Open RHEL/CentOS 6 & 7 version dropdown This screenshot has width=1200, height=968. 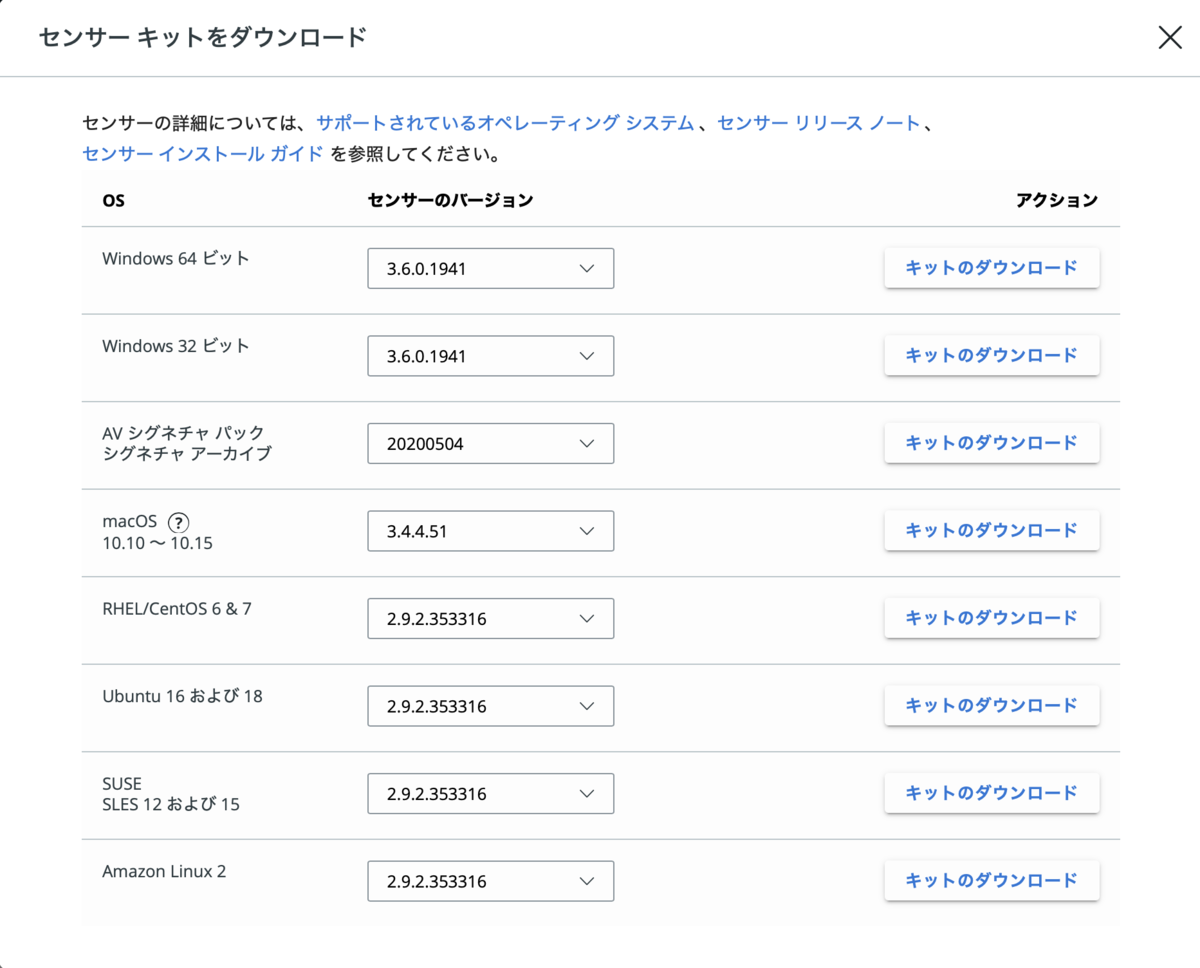(x=490, y=619)
